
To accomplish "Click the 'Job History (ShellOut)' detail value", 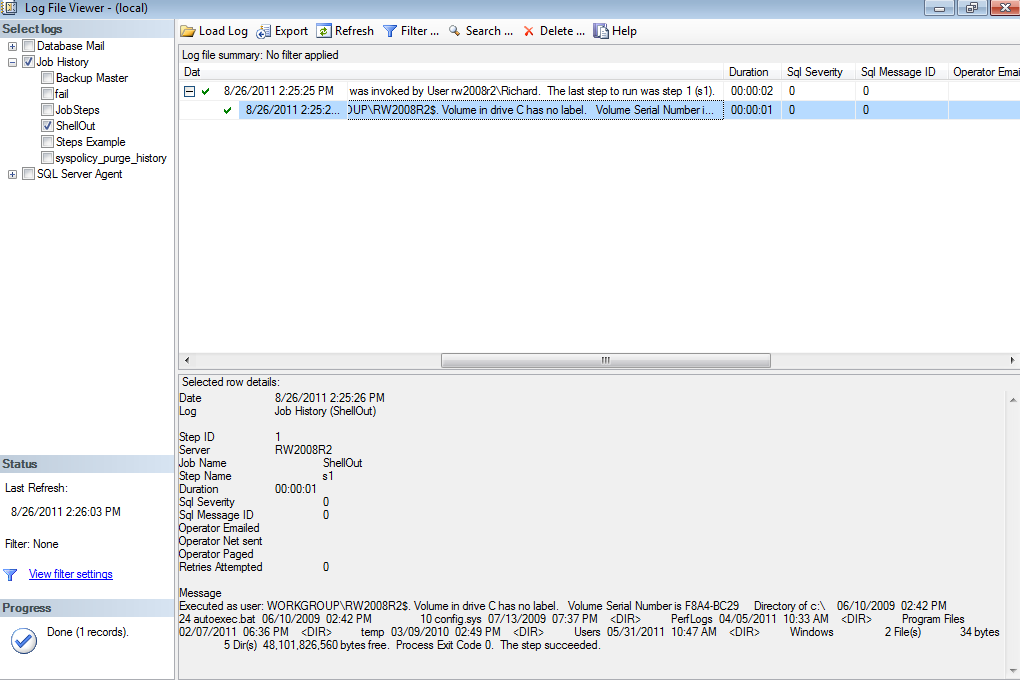I will pyautogui.click(x=325, y=411).
